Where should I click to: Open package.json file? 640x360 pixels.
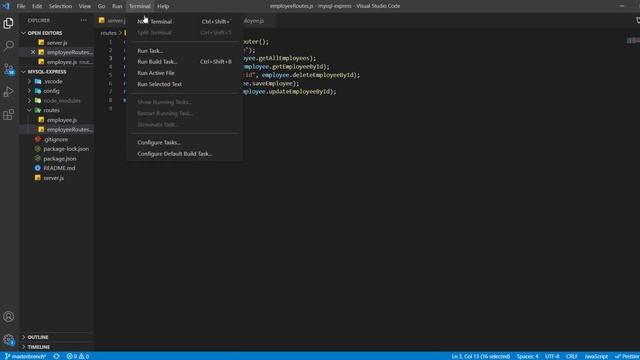pyautogui.click(x=60, y=158)
